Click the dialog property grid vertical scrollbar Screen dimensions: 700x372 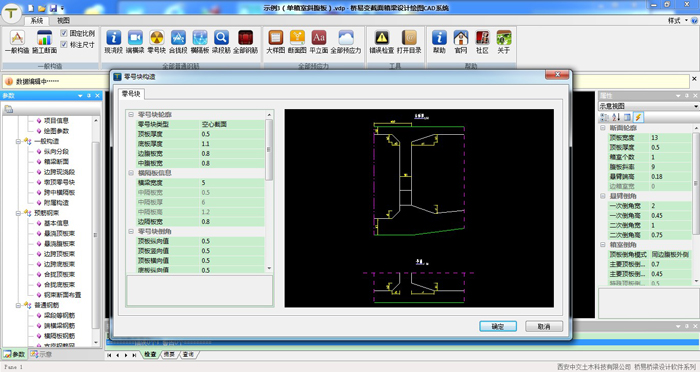pos(269,191)
